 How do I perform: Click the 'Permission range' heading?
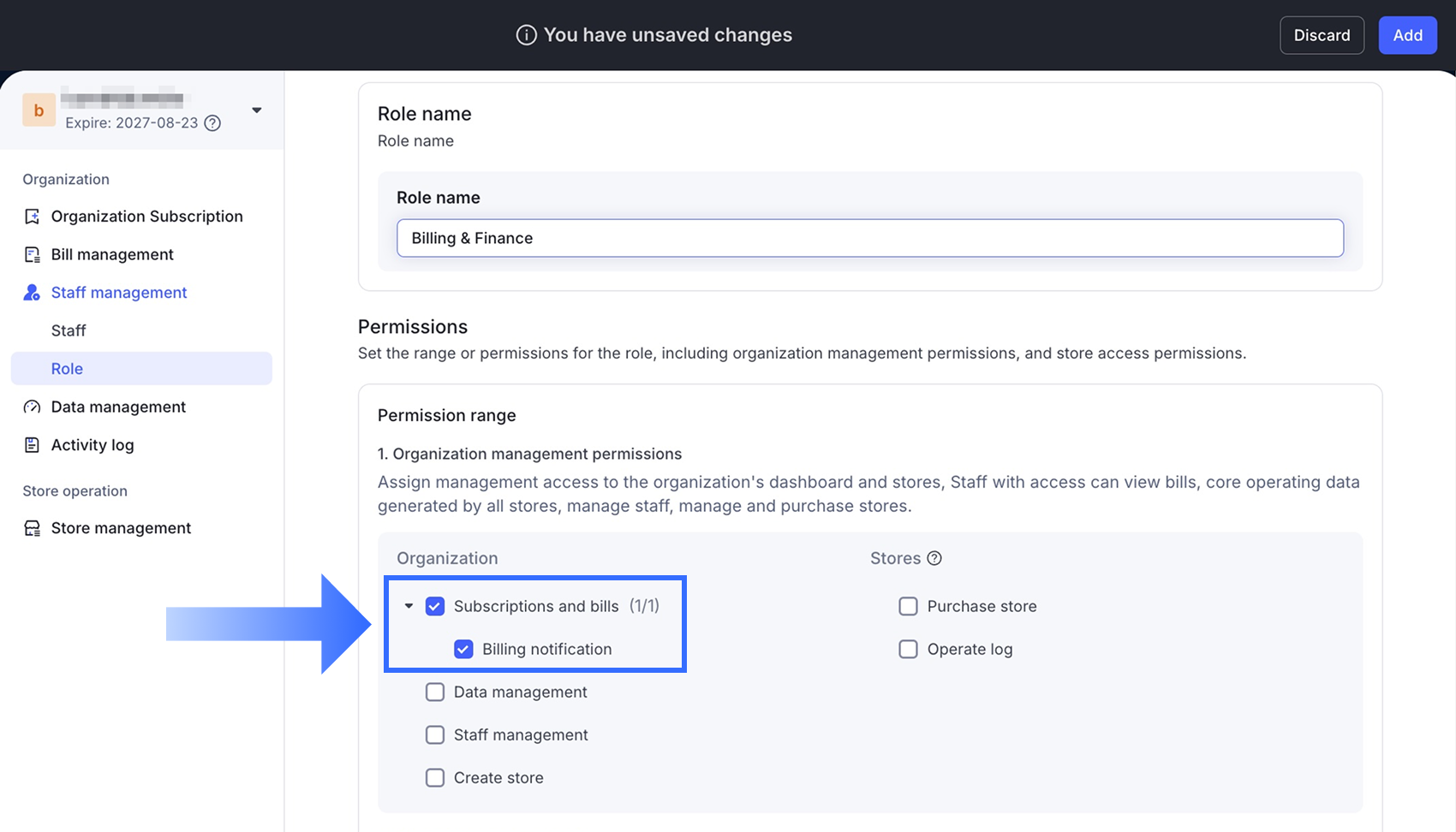click(x=447, y=415)
